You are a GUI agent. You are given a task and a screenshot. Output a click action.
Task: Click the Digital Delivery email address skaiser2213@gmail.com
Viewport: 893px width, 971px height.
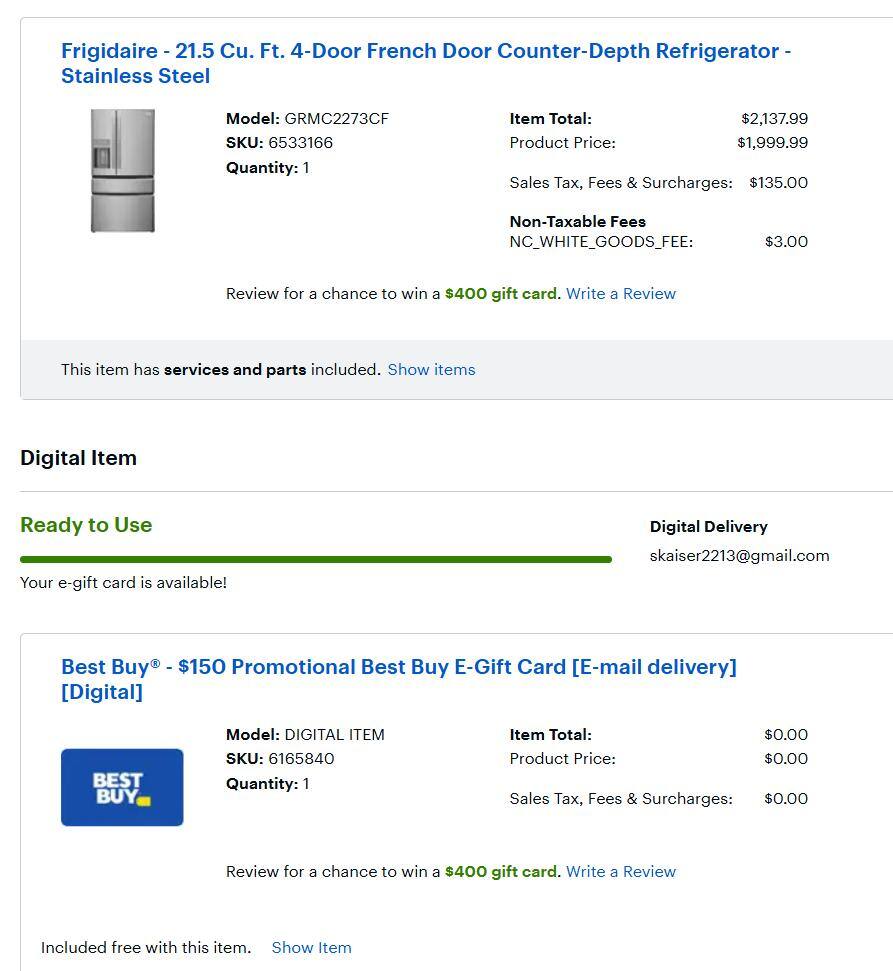(x=738, y=555)
